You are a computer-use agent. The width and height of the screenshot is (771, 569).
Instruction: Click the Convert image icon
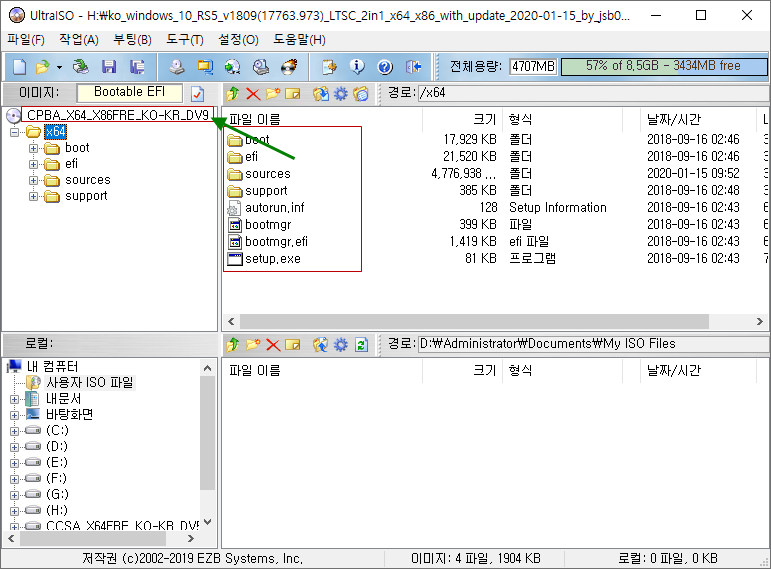(x=233, y=66)
